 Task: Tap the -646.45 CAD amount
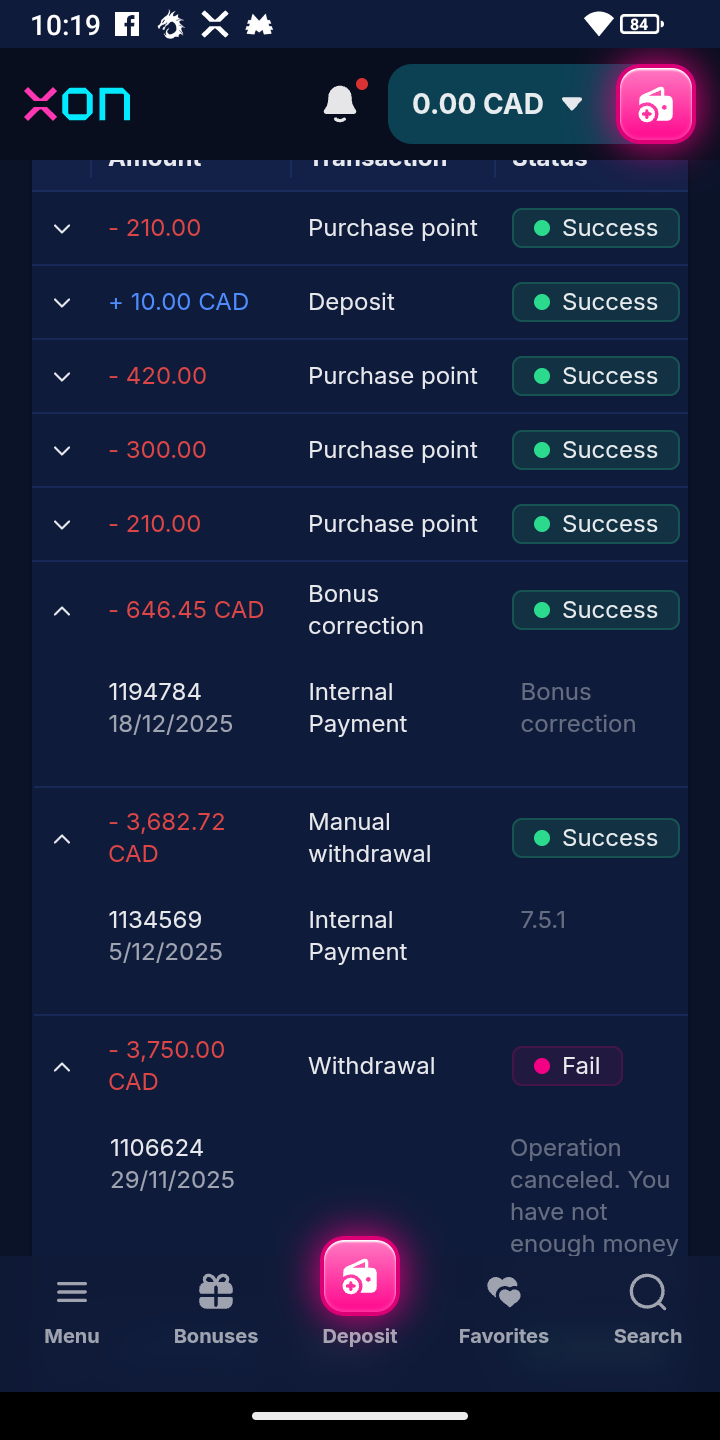tap(186, 610)
